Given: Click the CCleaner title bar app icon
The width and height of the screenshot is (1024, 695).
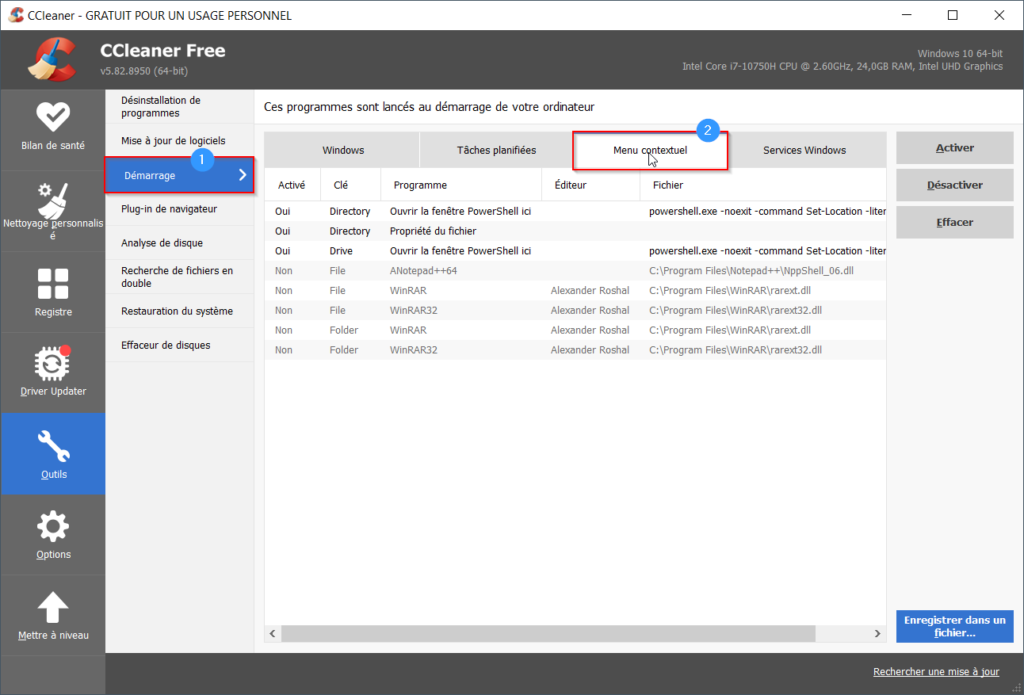Looking at the screenshot, I should tap(16, 15).
